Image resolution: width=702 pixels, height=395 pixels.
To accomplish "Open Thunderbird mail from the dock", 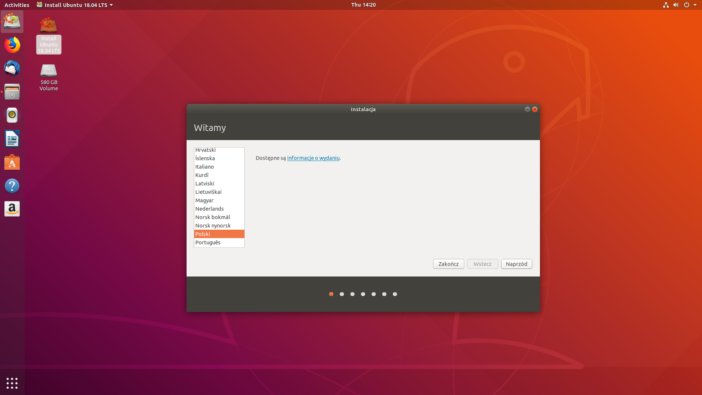I will click(x=12, y=68).
